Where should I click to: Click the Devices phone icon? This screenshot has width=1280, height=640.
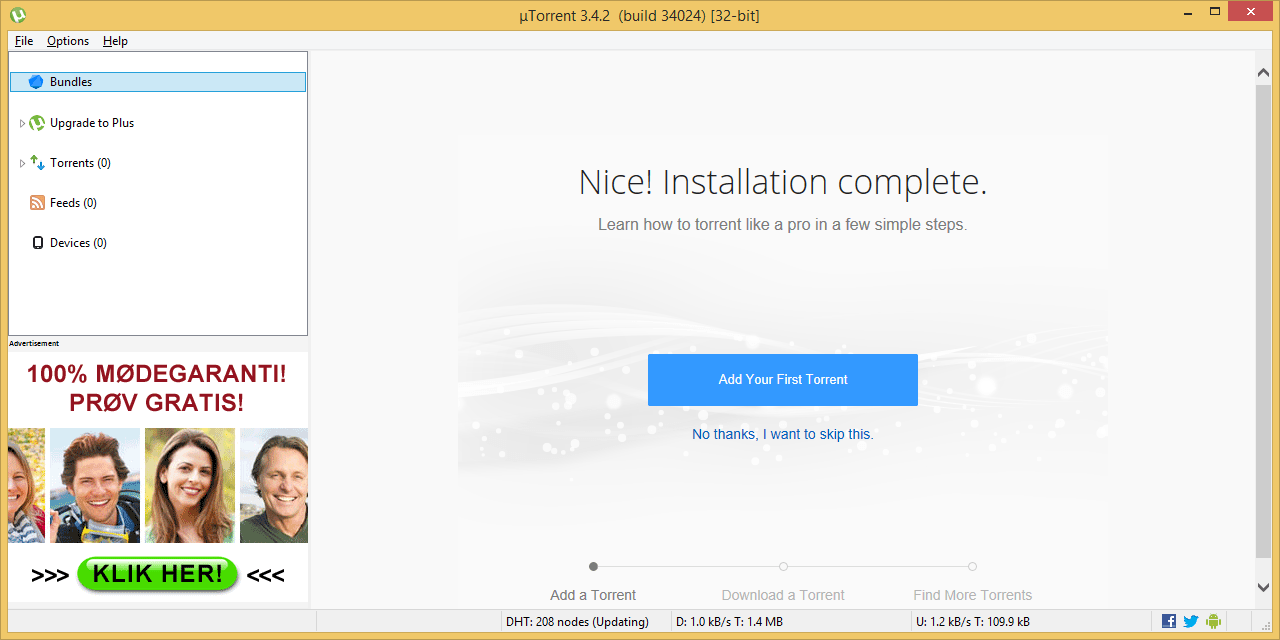38,243
